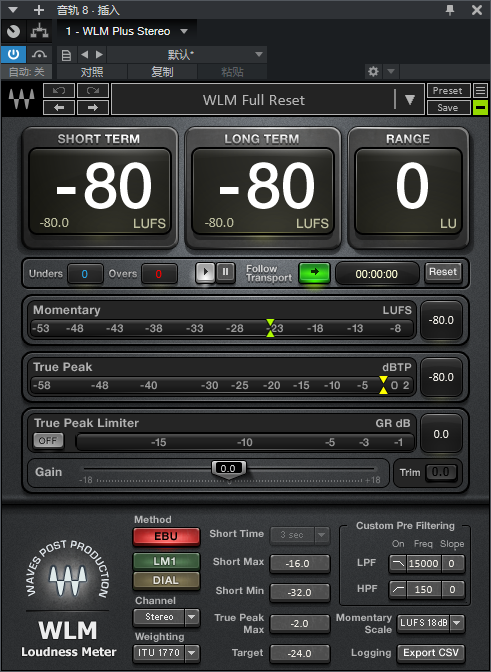This screenshot has width=491, height=672.
Task: Select the DIAL method
Action: [x=166, y=580]
